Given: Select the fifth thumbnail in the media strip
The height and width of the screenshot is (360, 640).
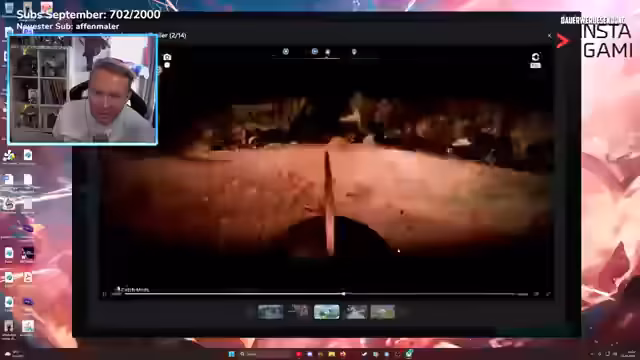Looking at the screenshot, I should pyautogui.click(x=382, y=312).
